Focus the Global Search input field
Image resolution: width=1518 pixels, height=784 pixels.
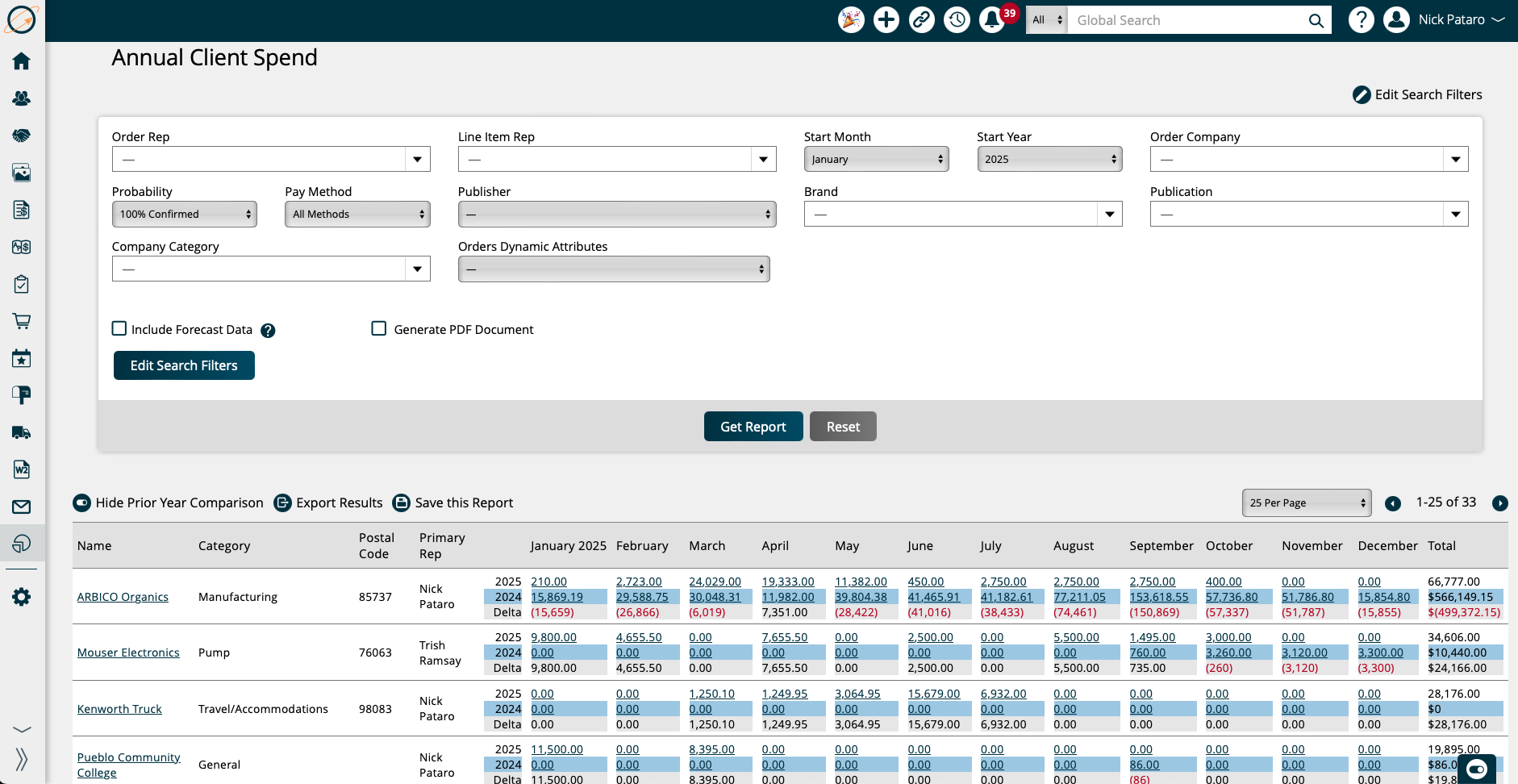[x=1186, y=20]
